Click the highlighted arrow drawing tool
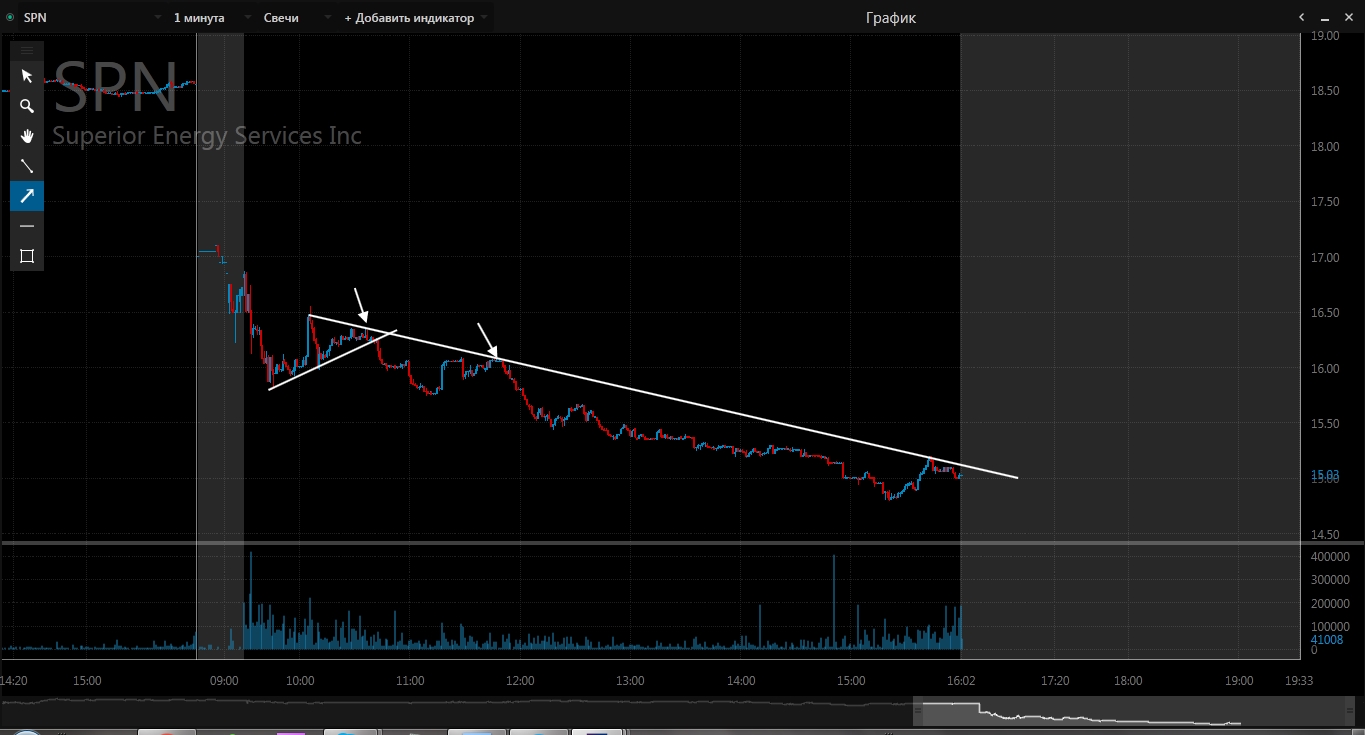The height and width of the screenshot is (735, 1365). point(27,196)
